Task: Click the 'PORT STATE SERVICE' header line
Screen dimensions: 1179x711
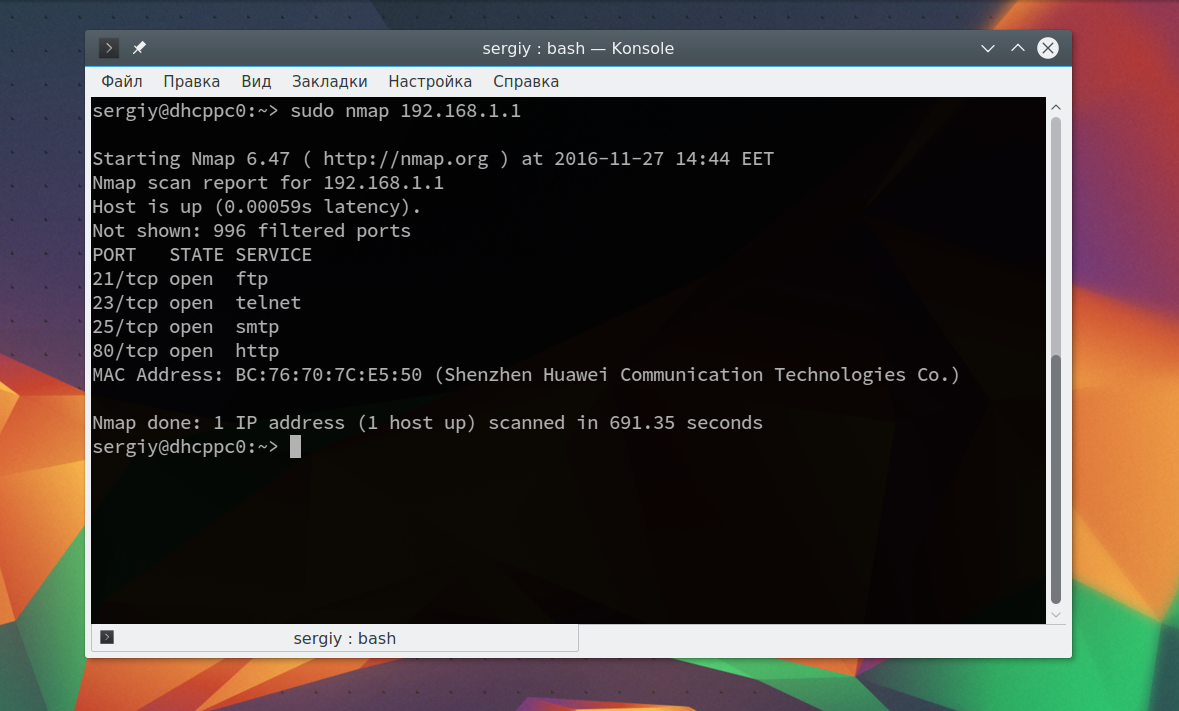Action: (x=202, y=255)
